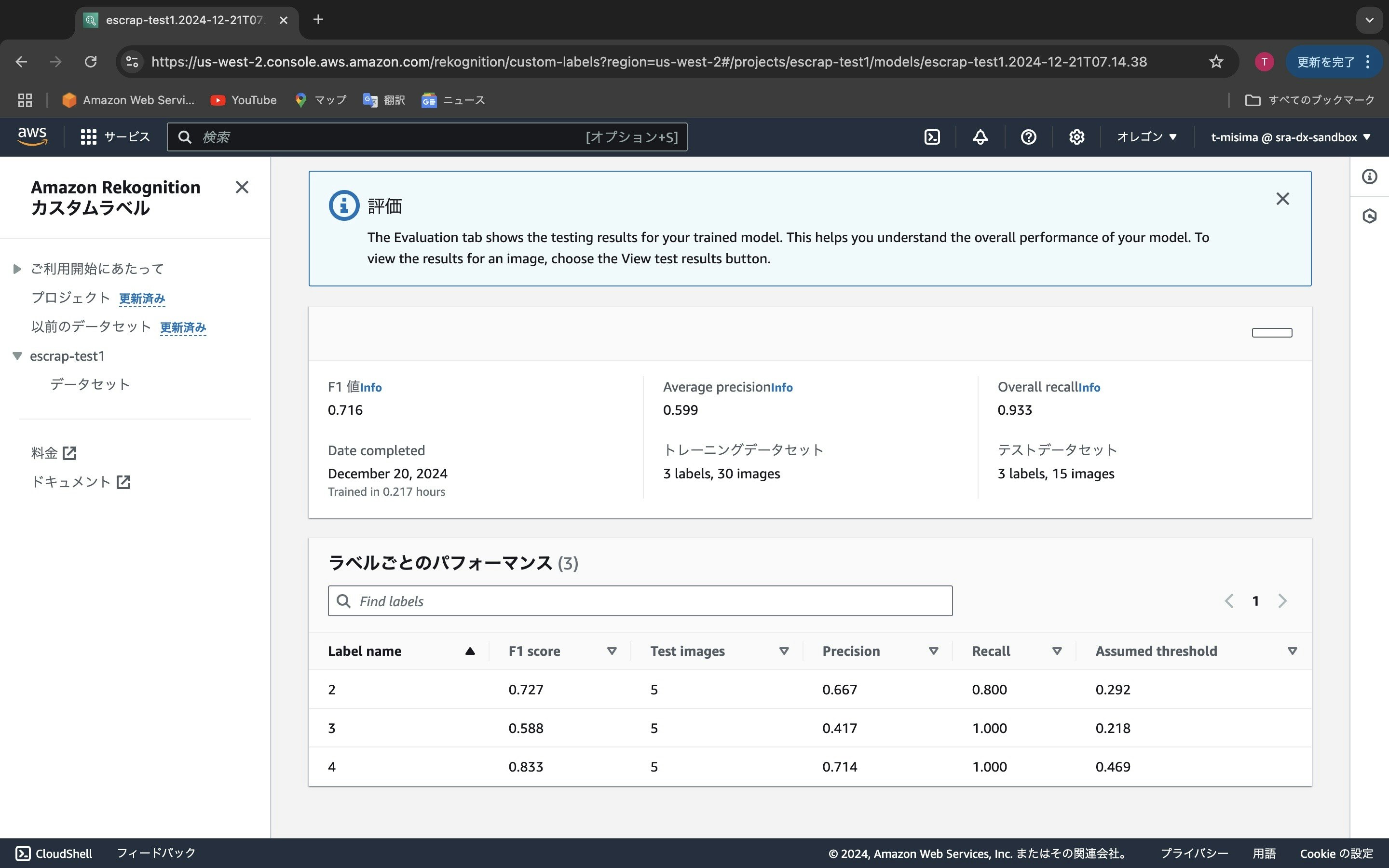The image size is (1389, 868).
Task: Click the Find labels search field
Action: [640, 601]
